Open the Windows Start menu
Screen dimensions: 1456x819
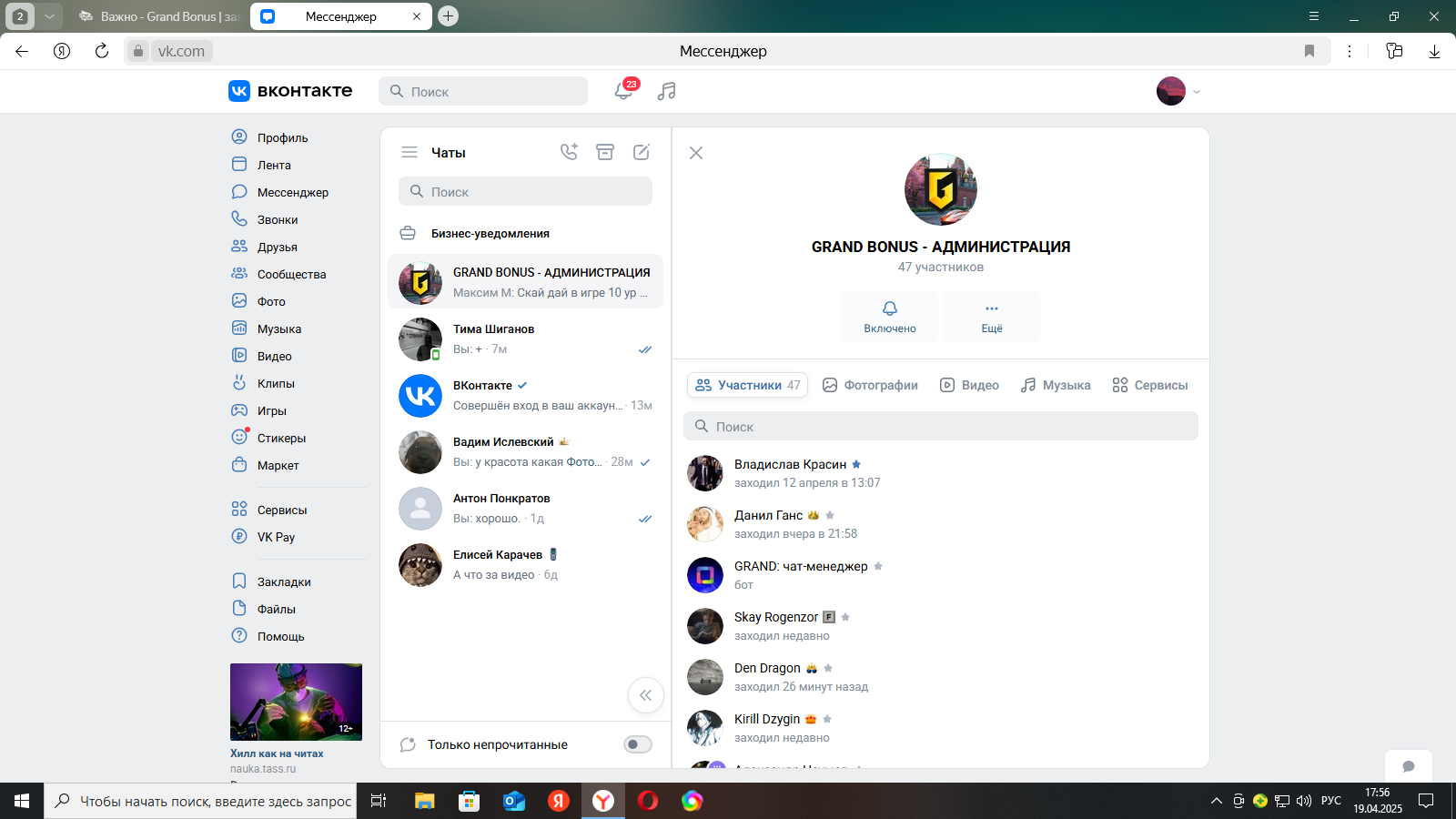22,801
